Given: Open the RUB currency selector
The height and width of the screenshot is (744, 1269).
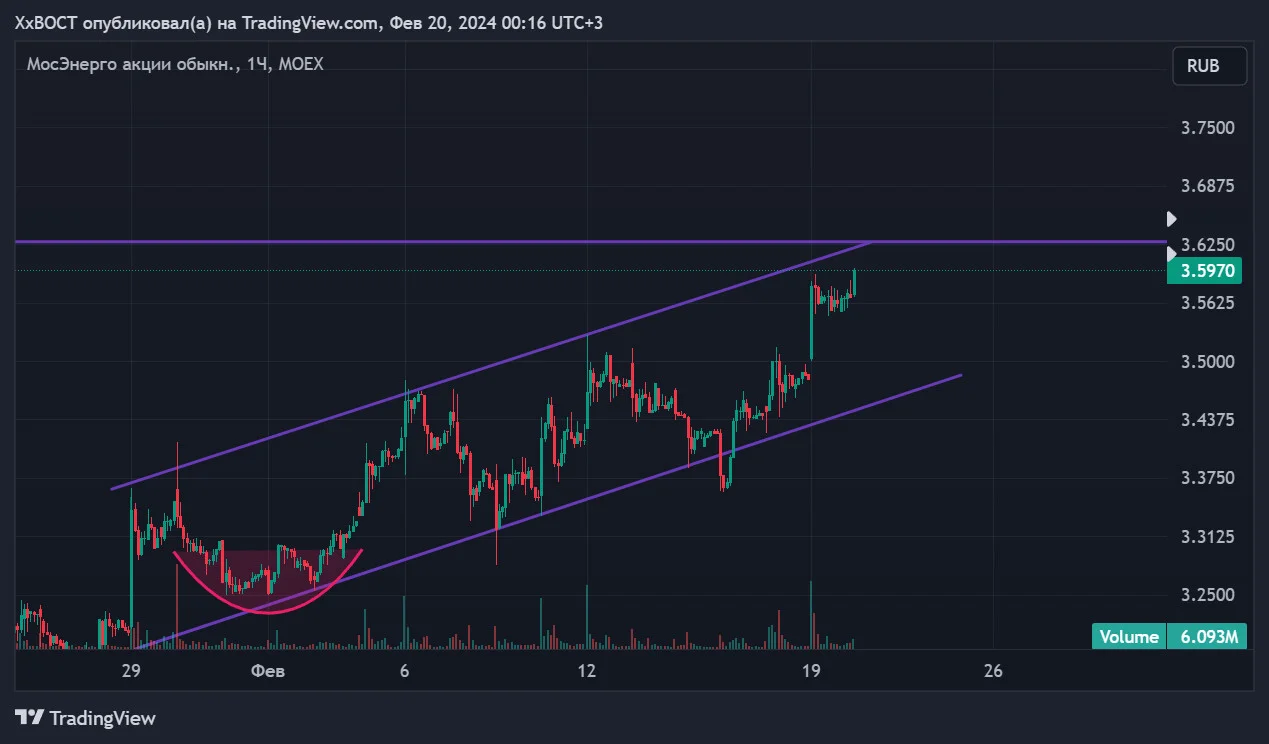Looking at the screenshot, I should 1210,66.
